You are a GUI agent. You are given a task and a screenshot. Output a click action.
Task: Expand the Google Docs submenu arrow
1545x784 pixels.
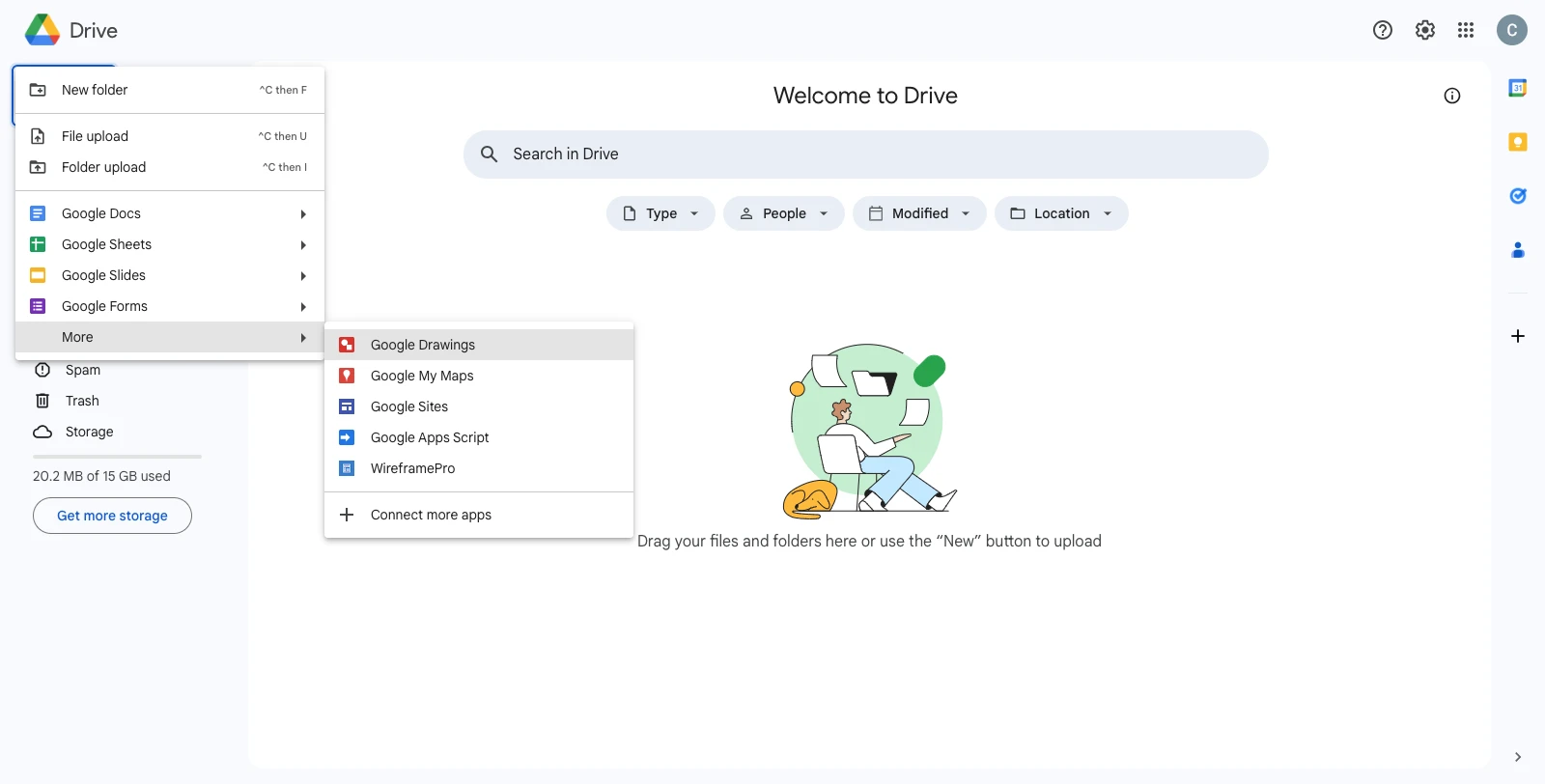click(303, 214)
